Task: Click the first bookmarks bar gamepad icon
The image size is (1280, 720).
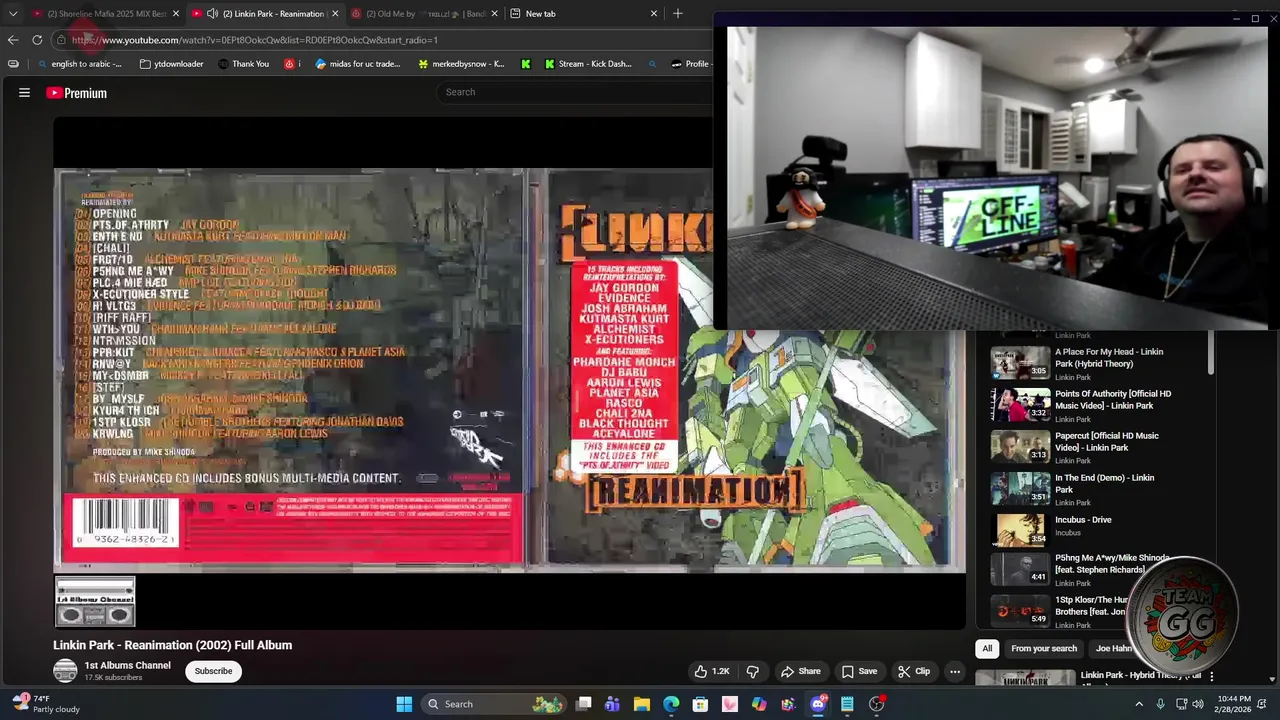Action: point(13,64)
